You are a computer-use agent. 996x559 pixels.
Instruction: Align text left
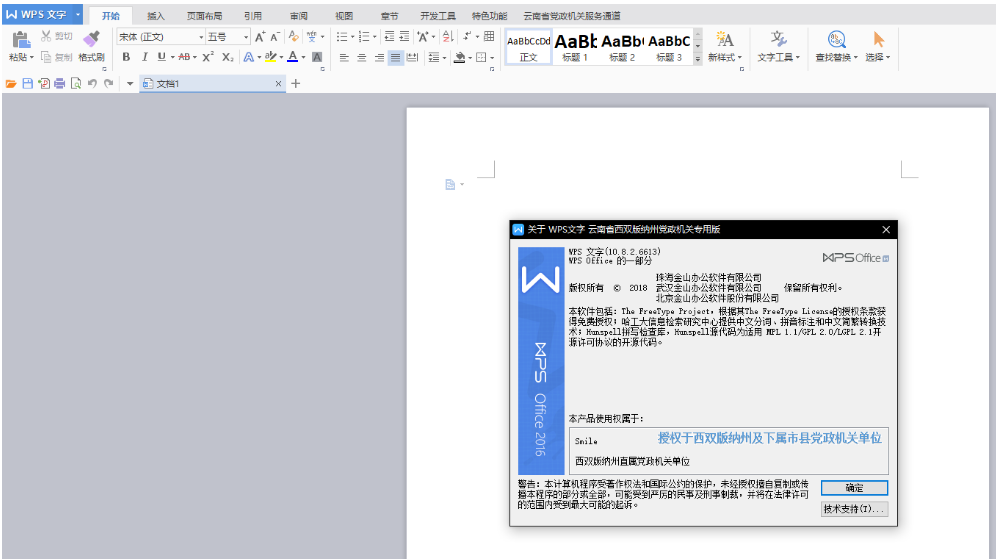[x=344, y=57]
